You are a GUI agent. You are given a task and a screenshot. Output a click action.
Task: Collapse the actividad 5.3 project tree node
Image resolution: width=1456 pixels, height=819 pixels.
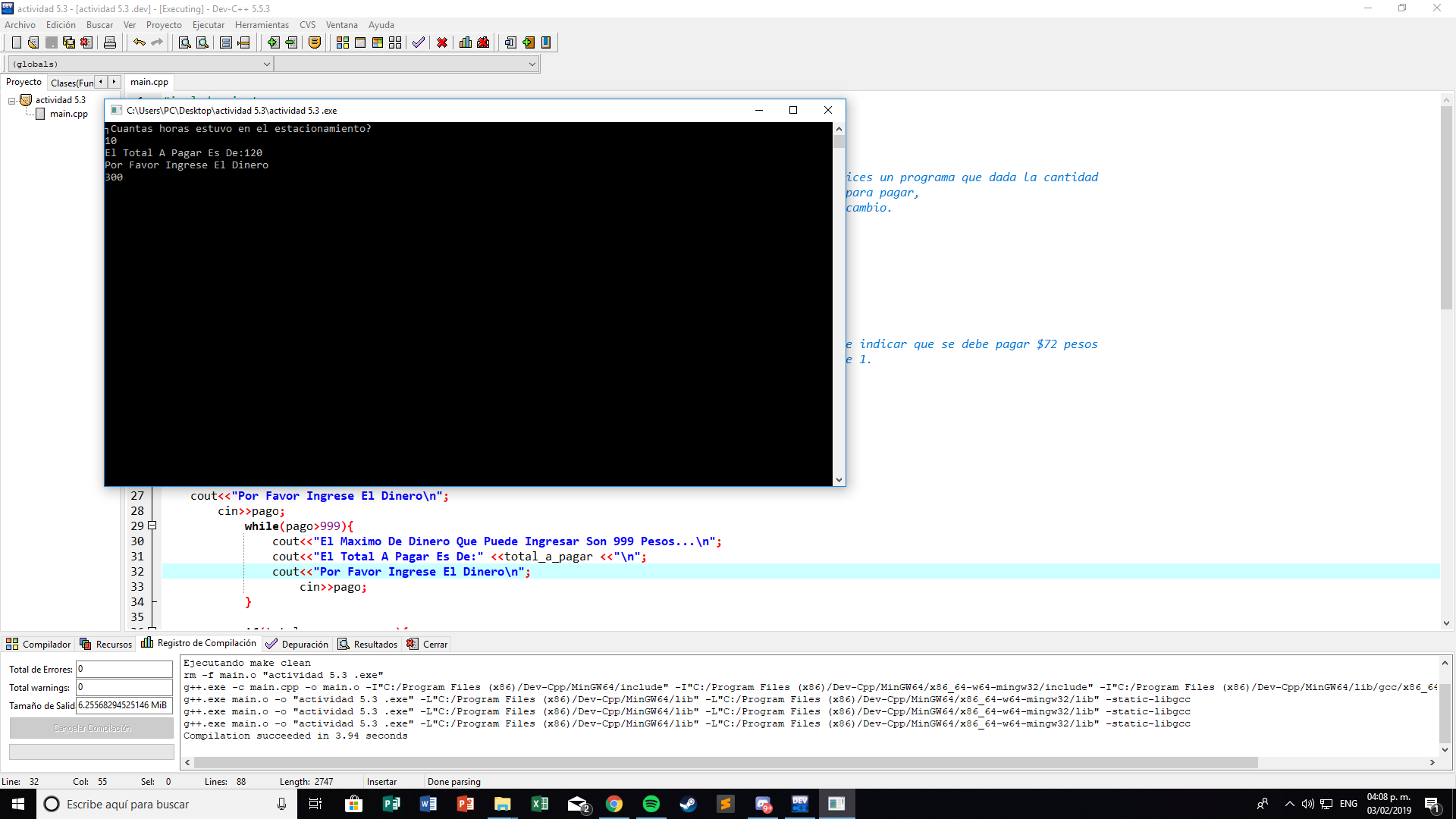tap(12, 101)
